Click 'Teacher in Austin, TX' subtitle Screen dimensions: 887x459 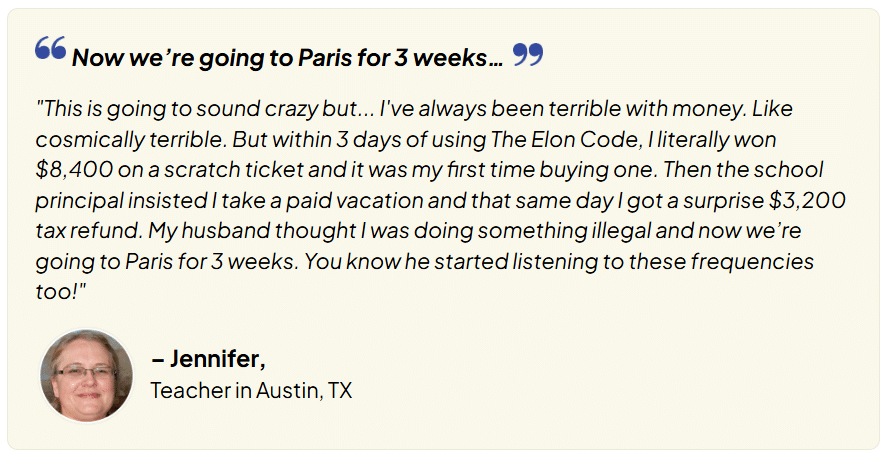coord(251,391)
